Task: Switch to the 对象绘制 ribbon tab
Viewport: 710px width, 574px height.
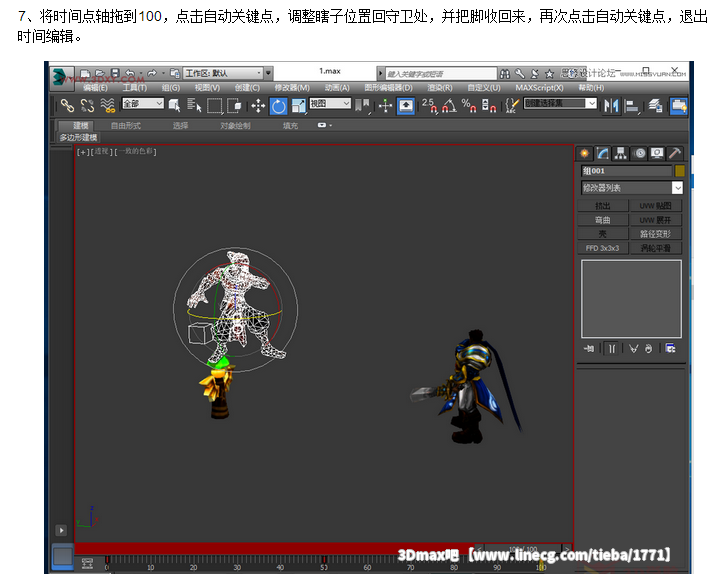Action: click(235, 125)
